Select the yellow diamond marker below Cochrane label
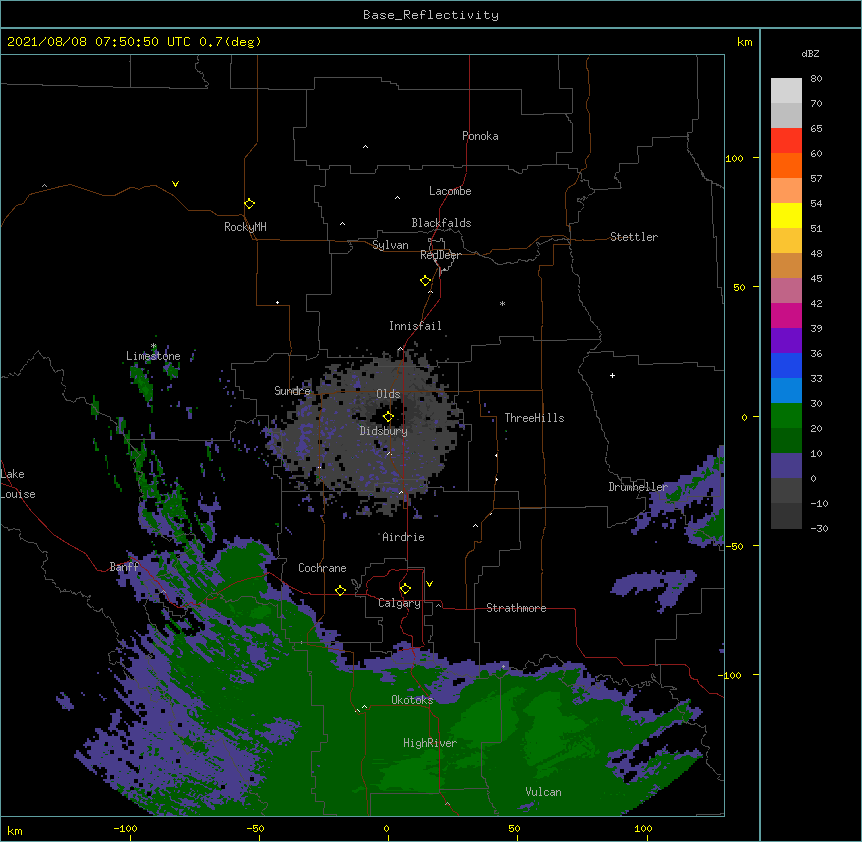 coord(340,590)
